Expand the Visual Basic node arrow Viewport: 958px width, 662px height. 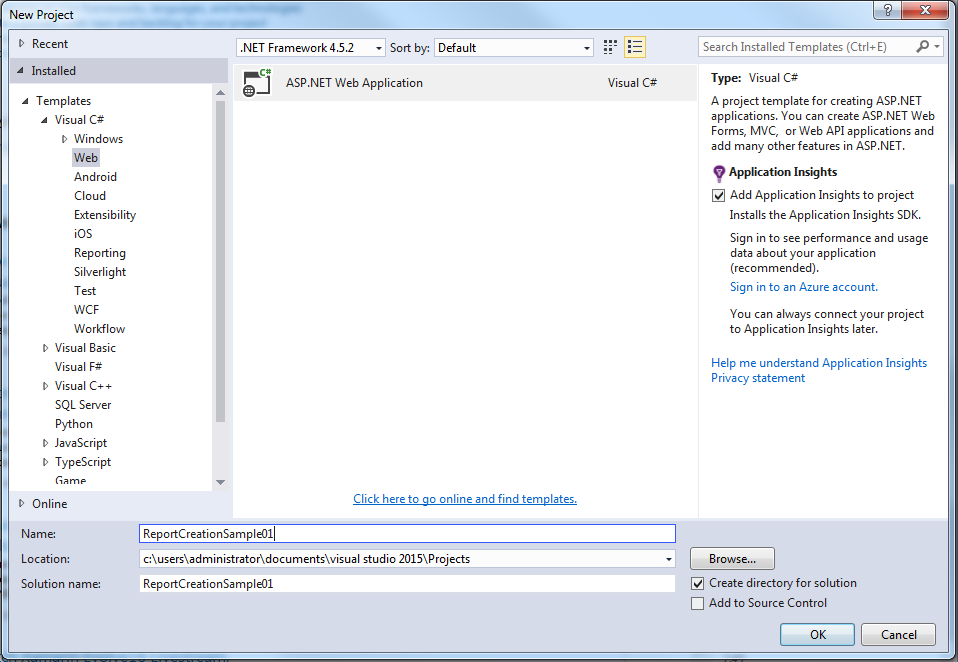(45, 347)
